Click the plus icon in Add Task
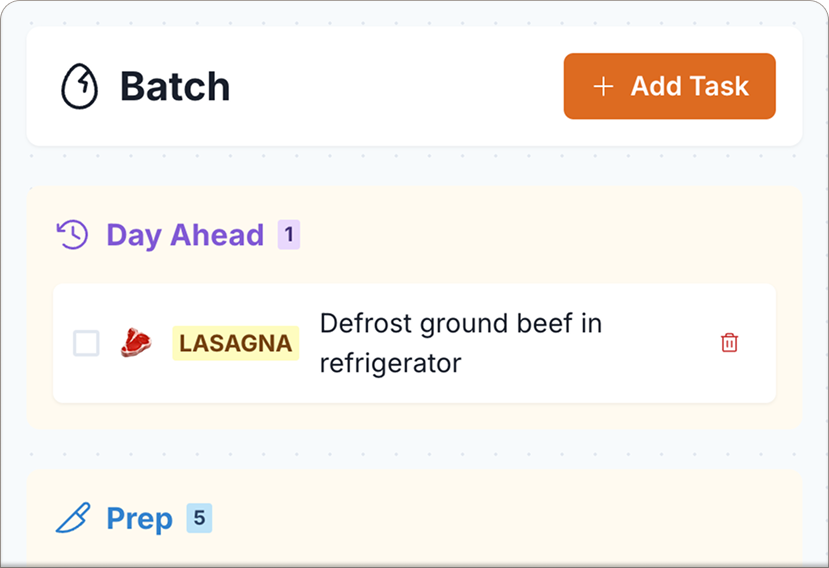Image resolution: width=829 pixels, height=568 pixels. (602, 87)
